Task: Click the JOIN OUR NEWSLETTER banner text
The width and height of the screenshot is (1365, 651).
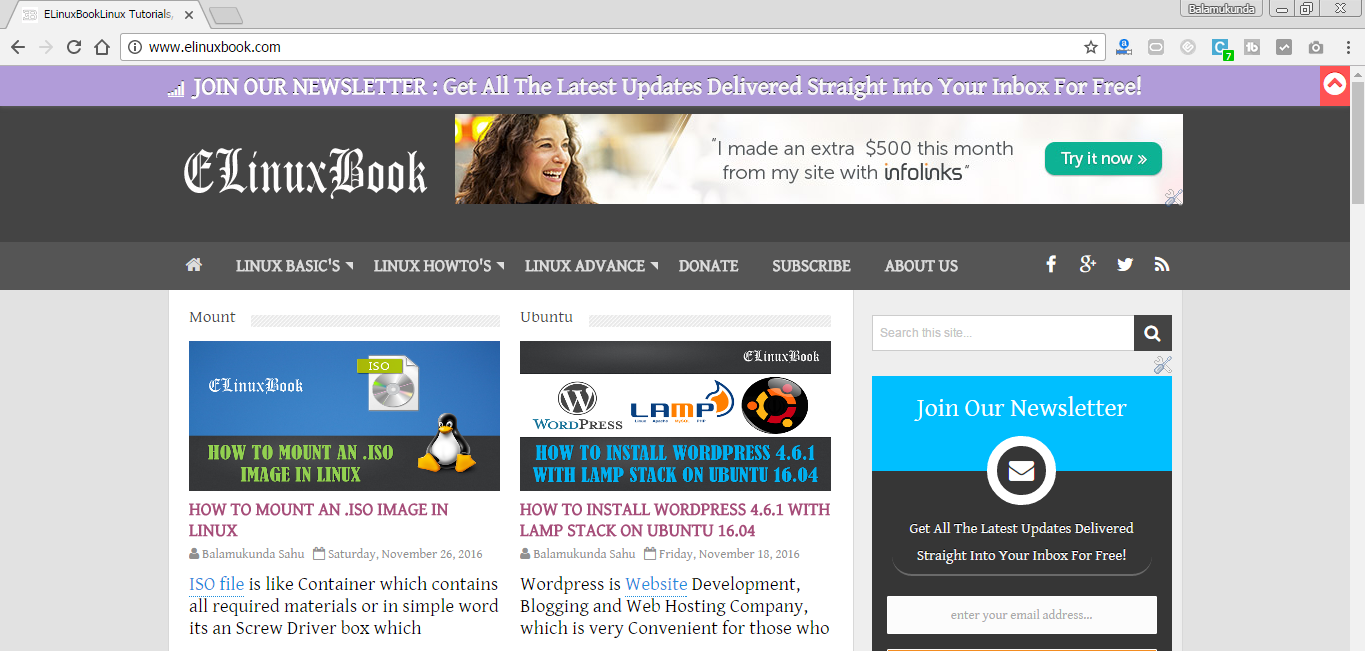Action: coord(666,87)
